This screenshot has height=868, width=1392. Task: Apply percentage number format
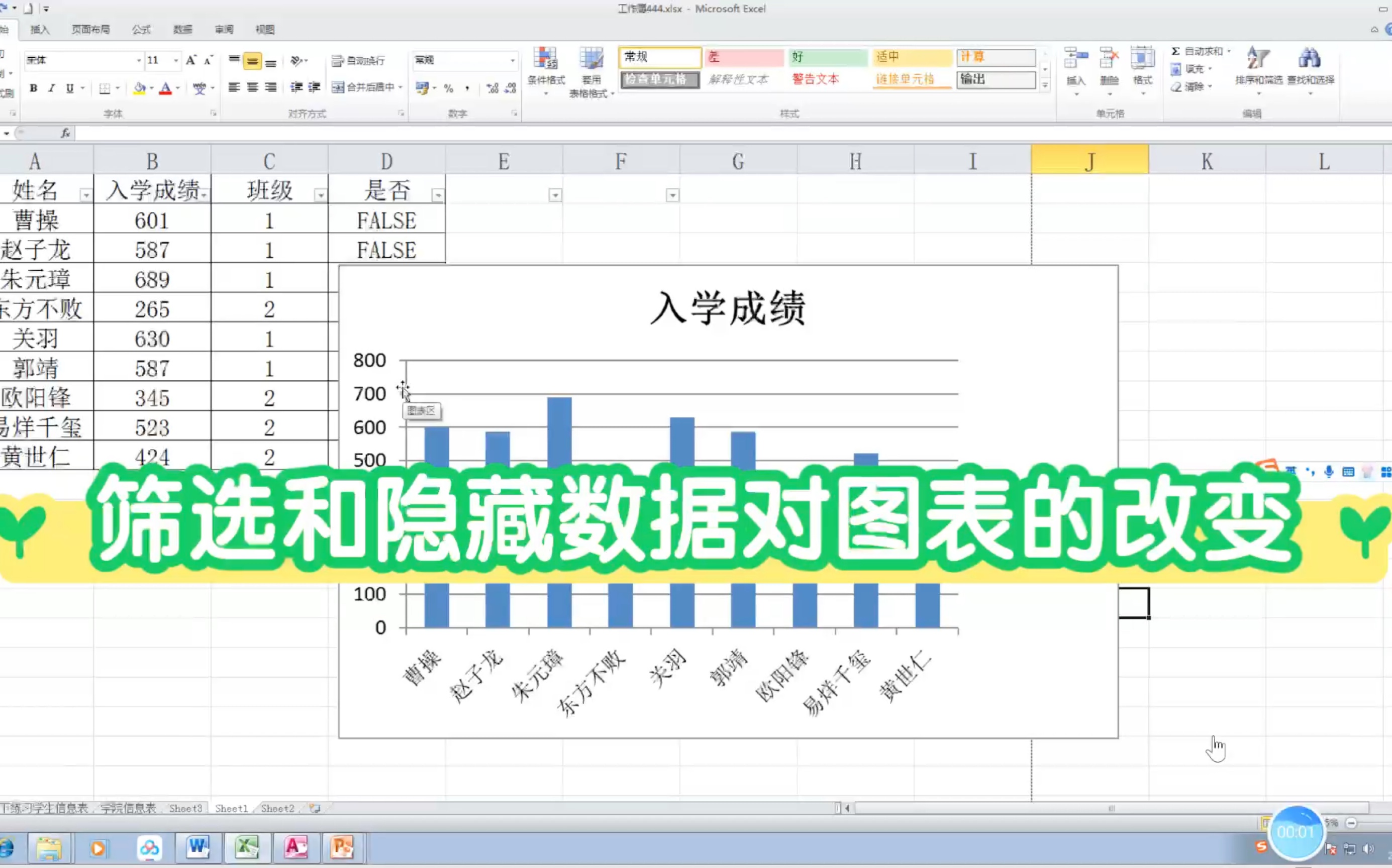[x=450, y=87]
